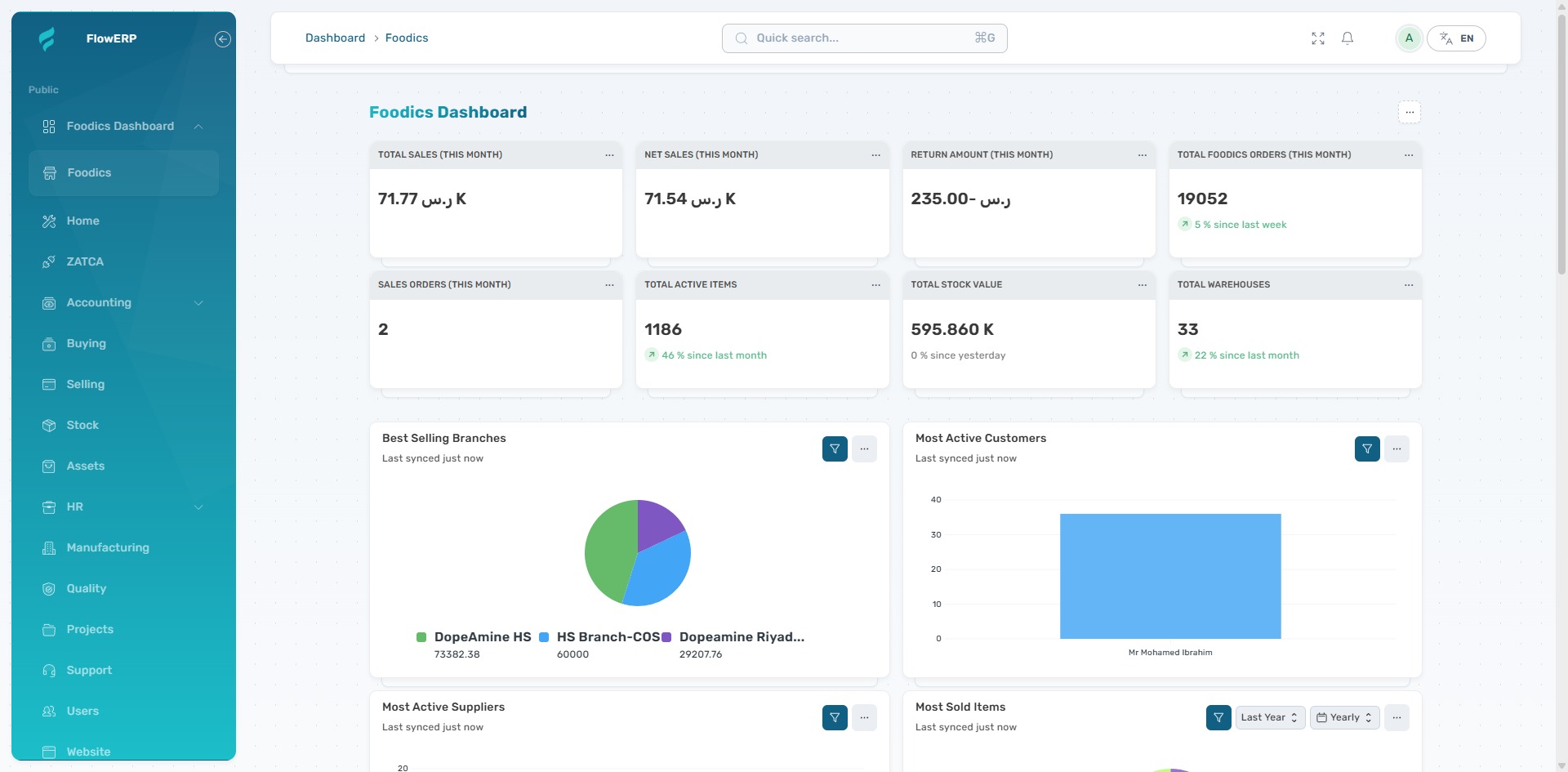Open the EN language switcher
This screenshot has height=772, width=1568.
point(1456,38)
